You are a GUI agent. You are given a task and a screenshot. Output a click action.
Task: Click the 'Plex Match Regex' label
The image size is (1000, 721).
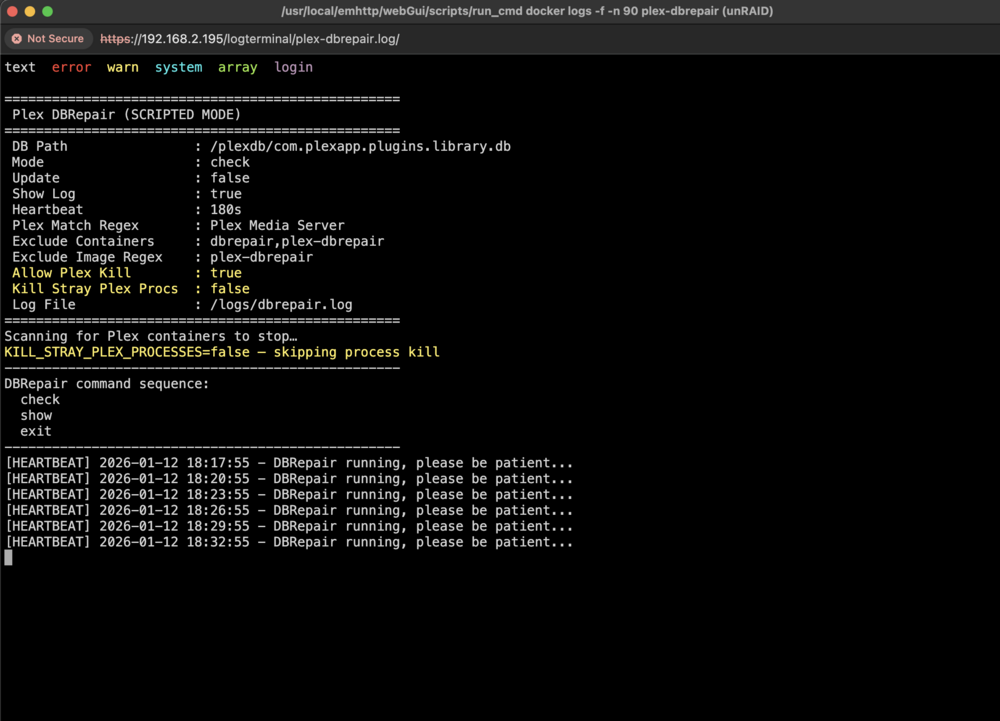click(75, 226)
